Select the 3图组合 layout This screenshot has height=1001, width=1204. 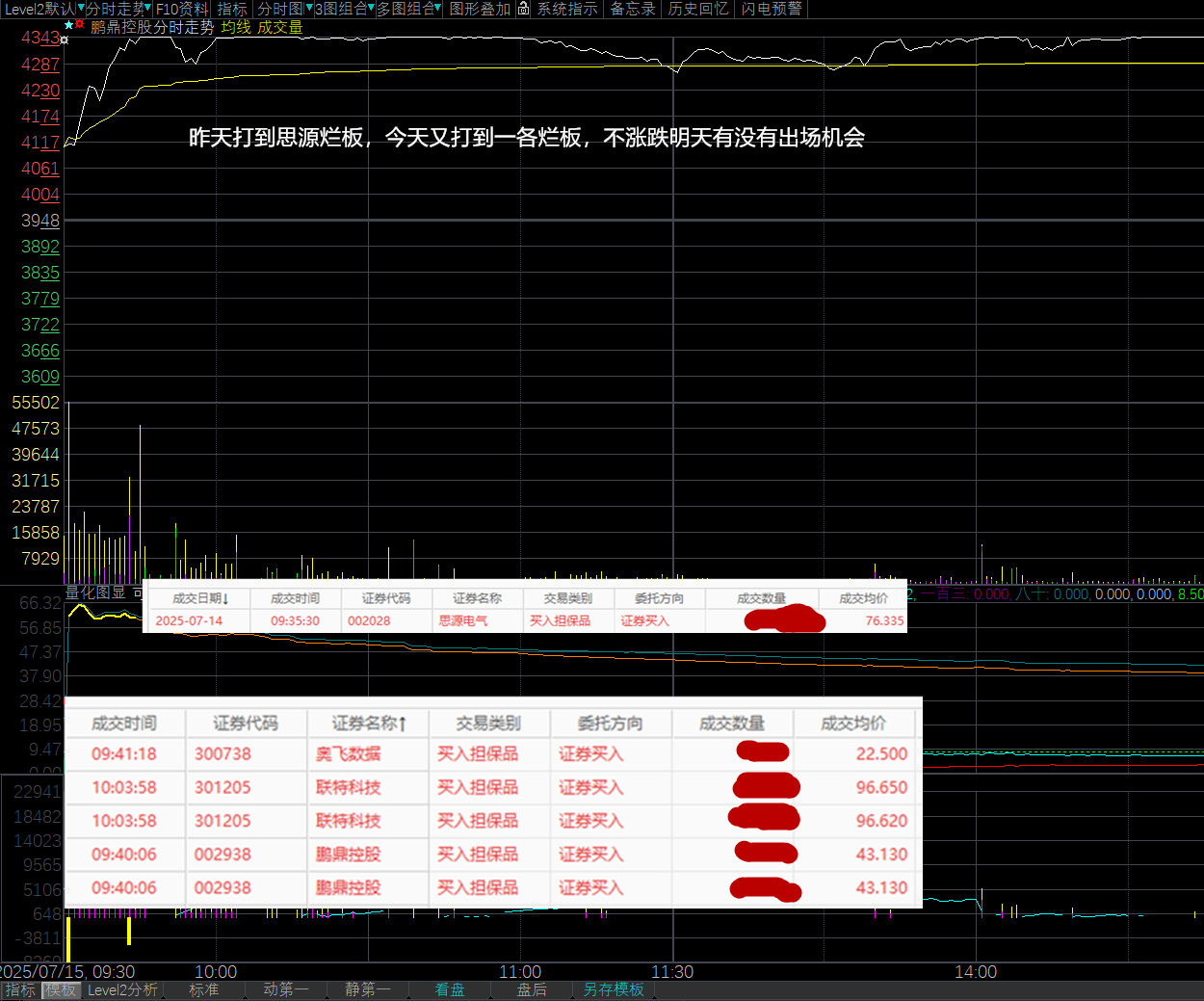[341, 9]
